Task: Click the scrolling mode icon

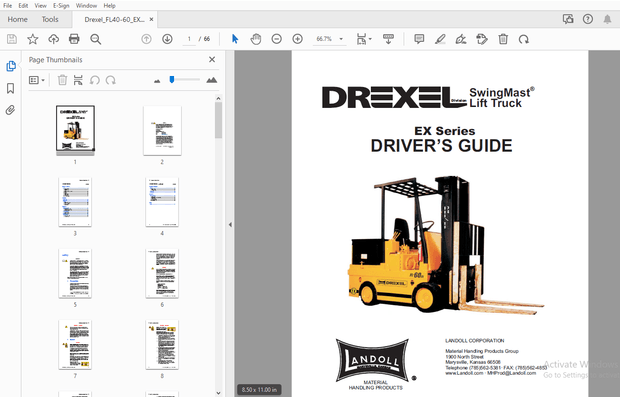Action: 388,39
